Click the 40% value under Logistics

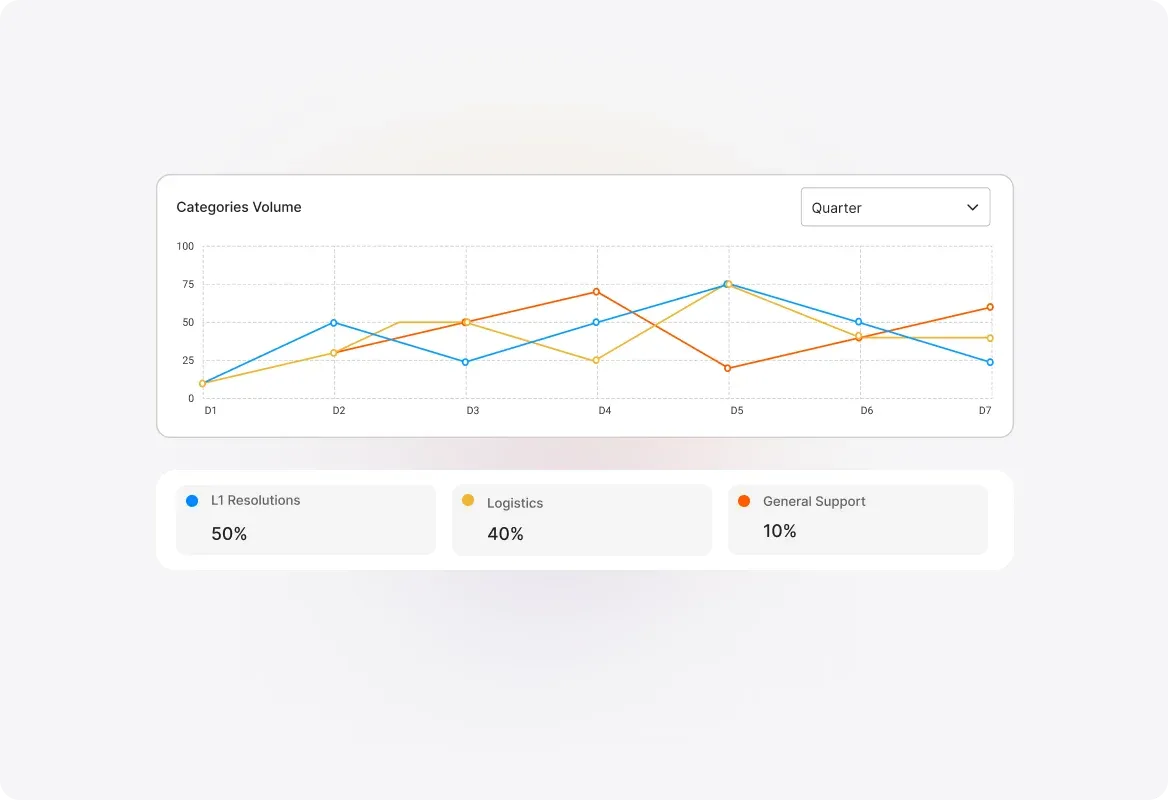505,533
